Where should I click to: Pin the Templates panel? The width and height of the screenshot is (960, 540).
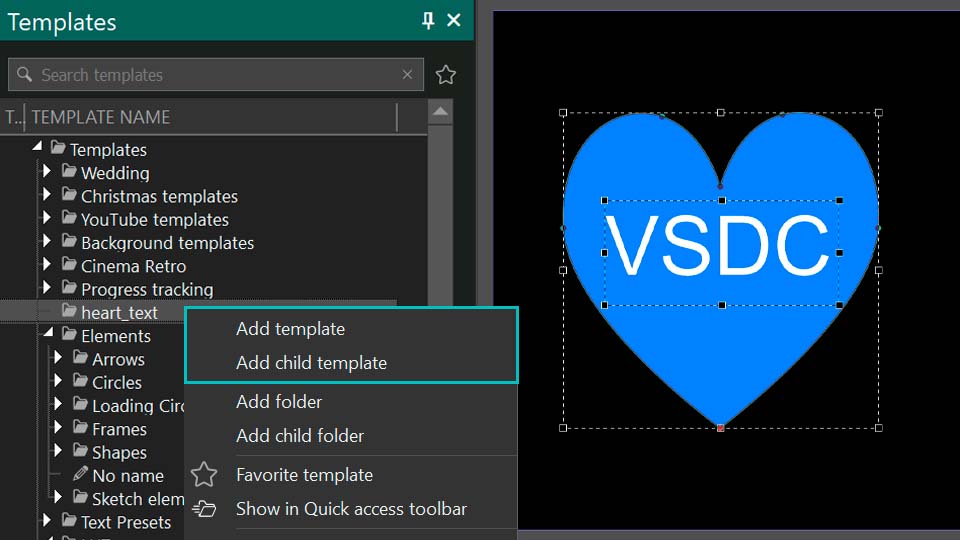(x=428, y=20)
